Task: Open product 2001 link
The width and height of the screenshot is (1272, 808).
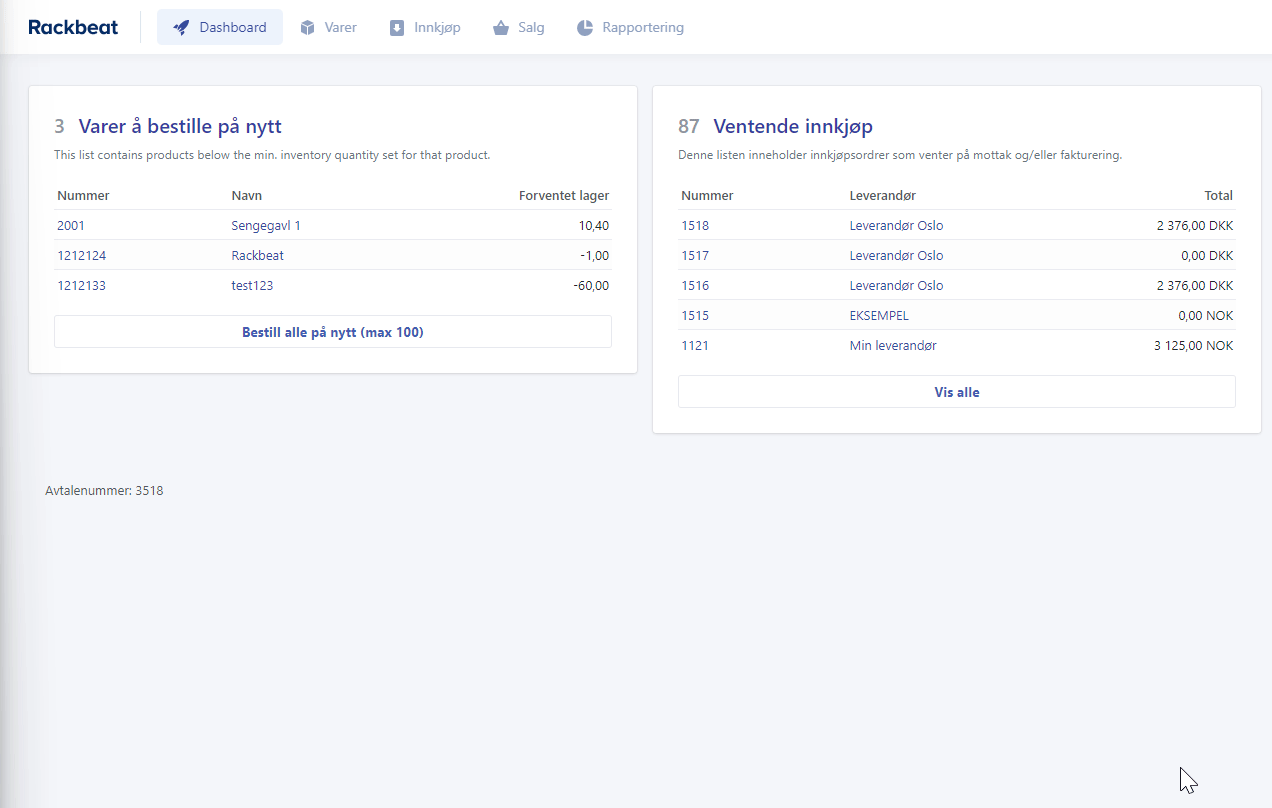Action: 70,225
